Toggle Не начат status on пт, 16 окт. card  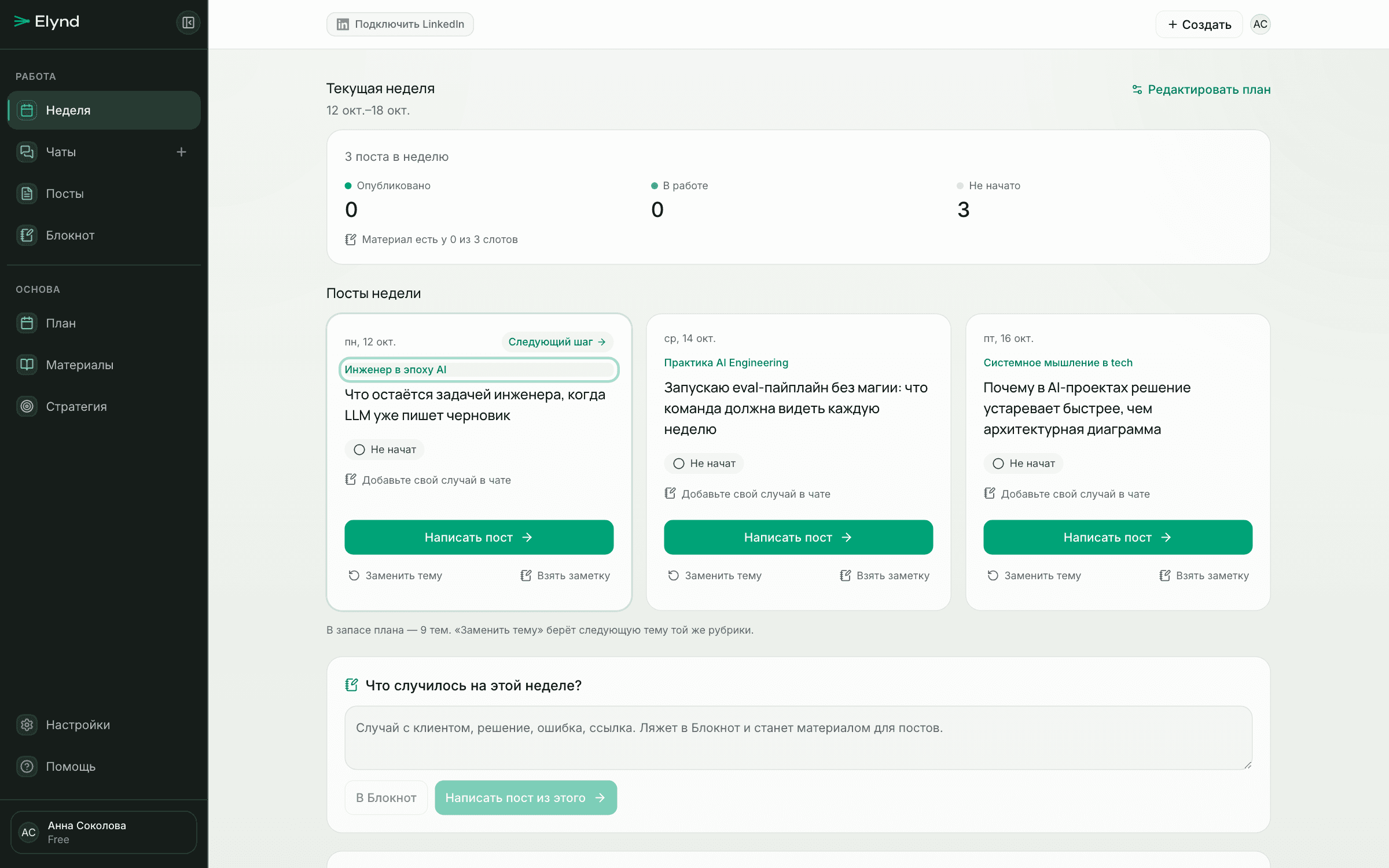(x=1024, y=464)
